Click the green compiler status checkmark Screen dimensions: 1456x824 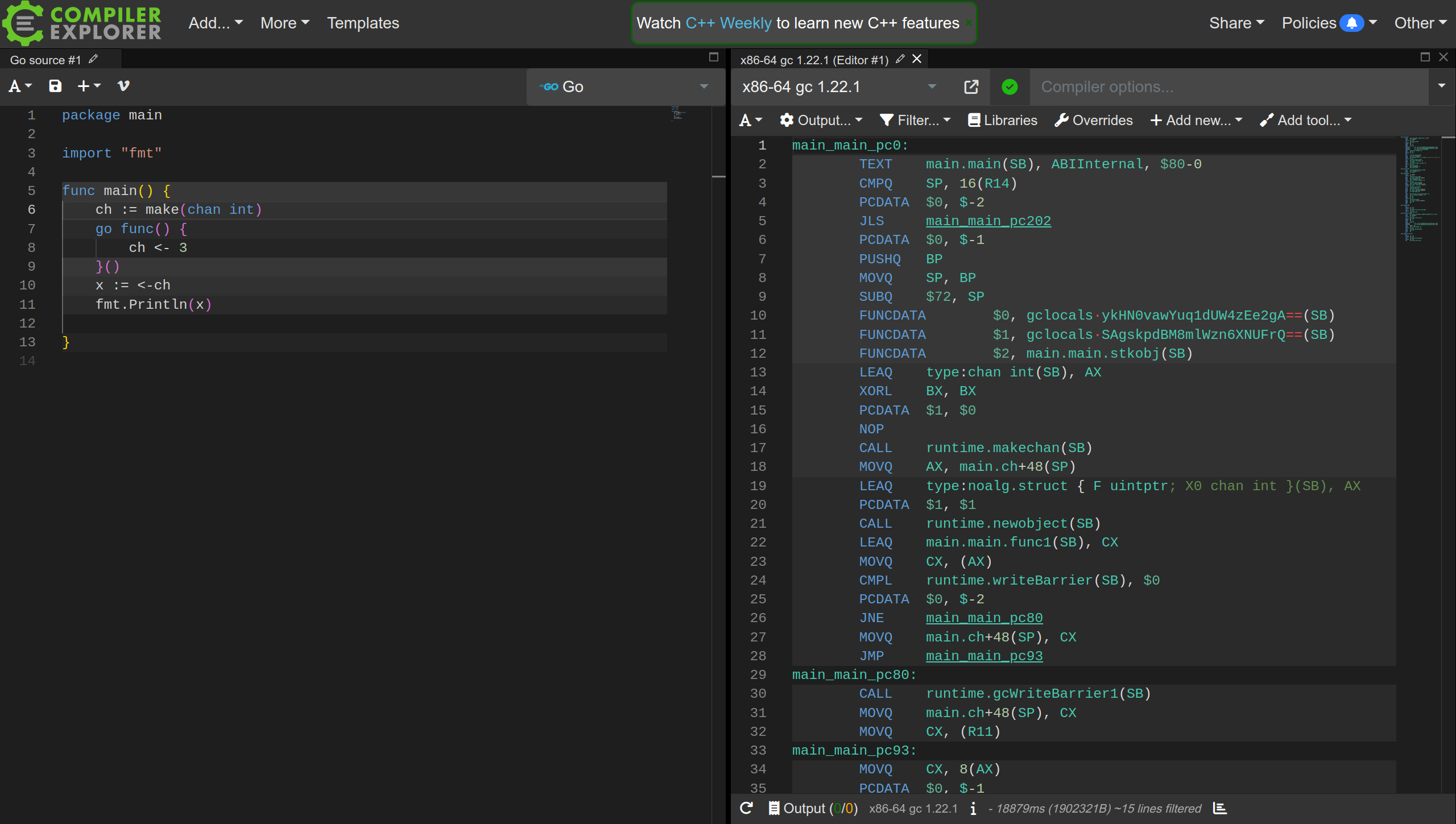[1010, 86]
